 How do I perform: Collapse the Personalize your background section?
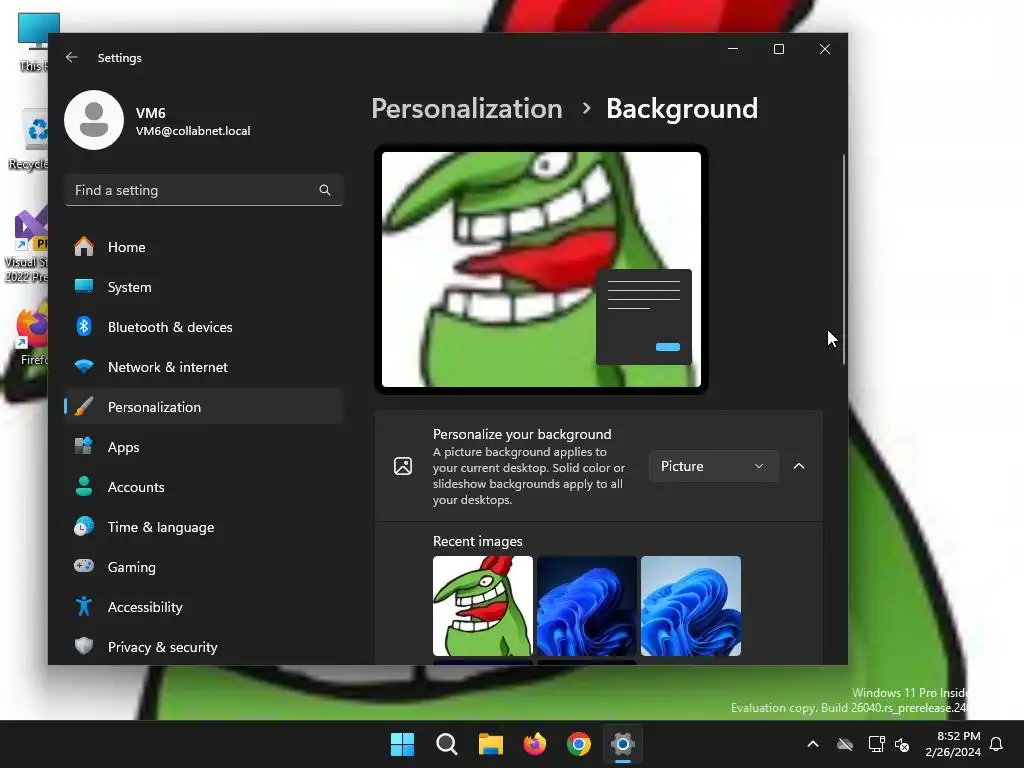click(799, 466)
